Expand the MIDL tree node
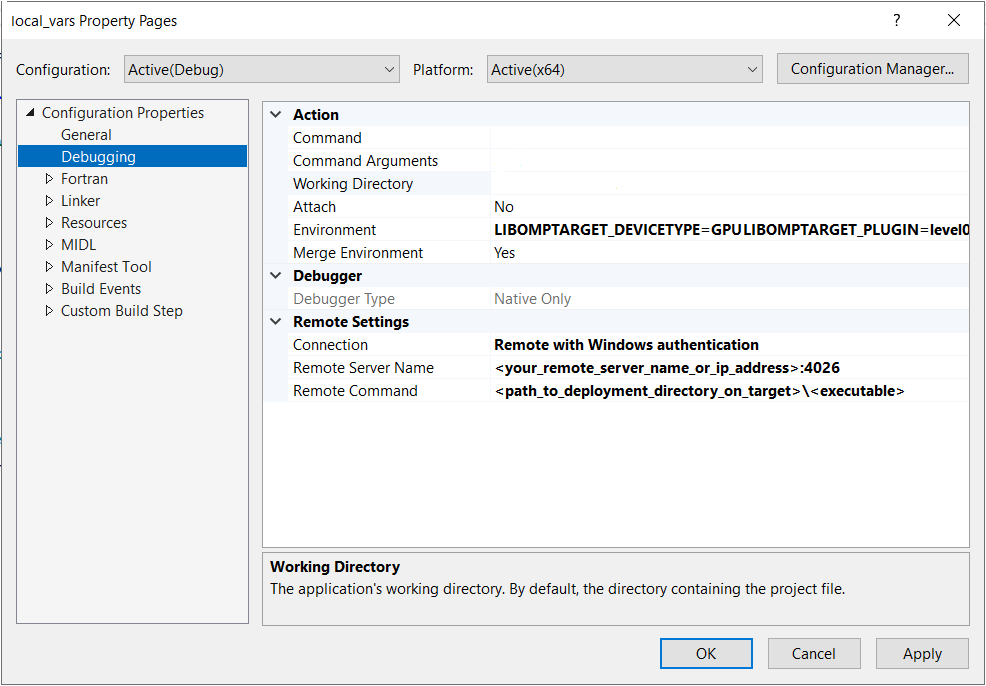This screenshot has height=686, width=986. (x=48, y=244)
